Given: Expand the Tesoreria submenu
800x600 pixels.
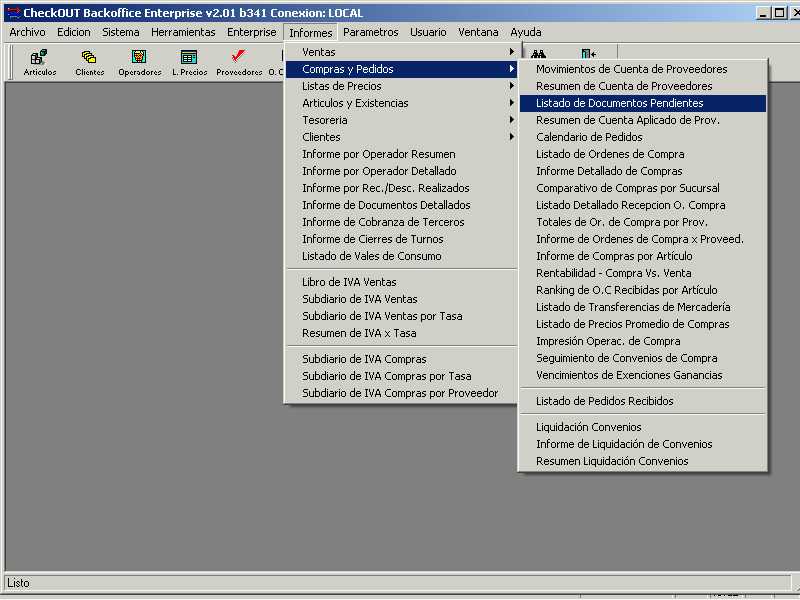Looking at the screenshot, I should point(401,120).
